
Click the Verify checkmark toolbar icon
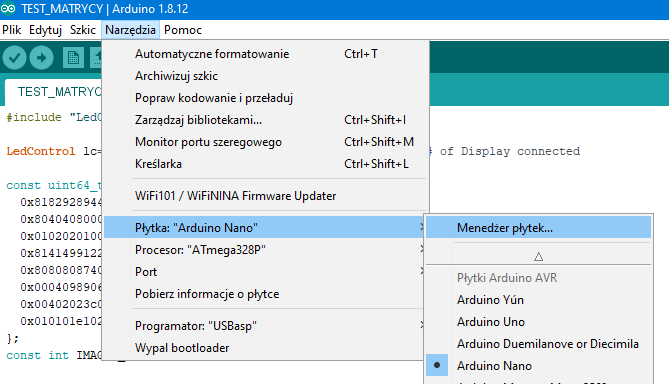pos(15,58)
